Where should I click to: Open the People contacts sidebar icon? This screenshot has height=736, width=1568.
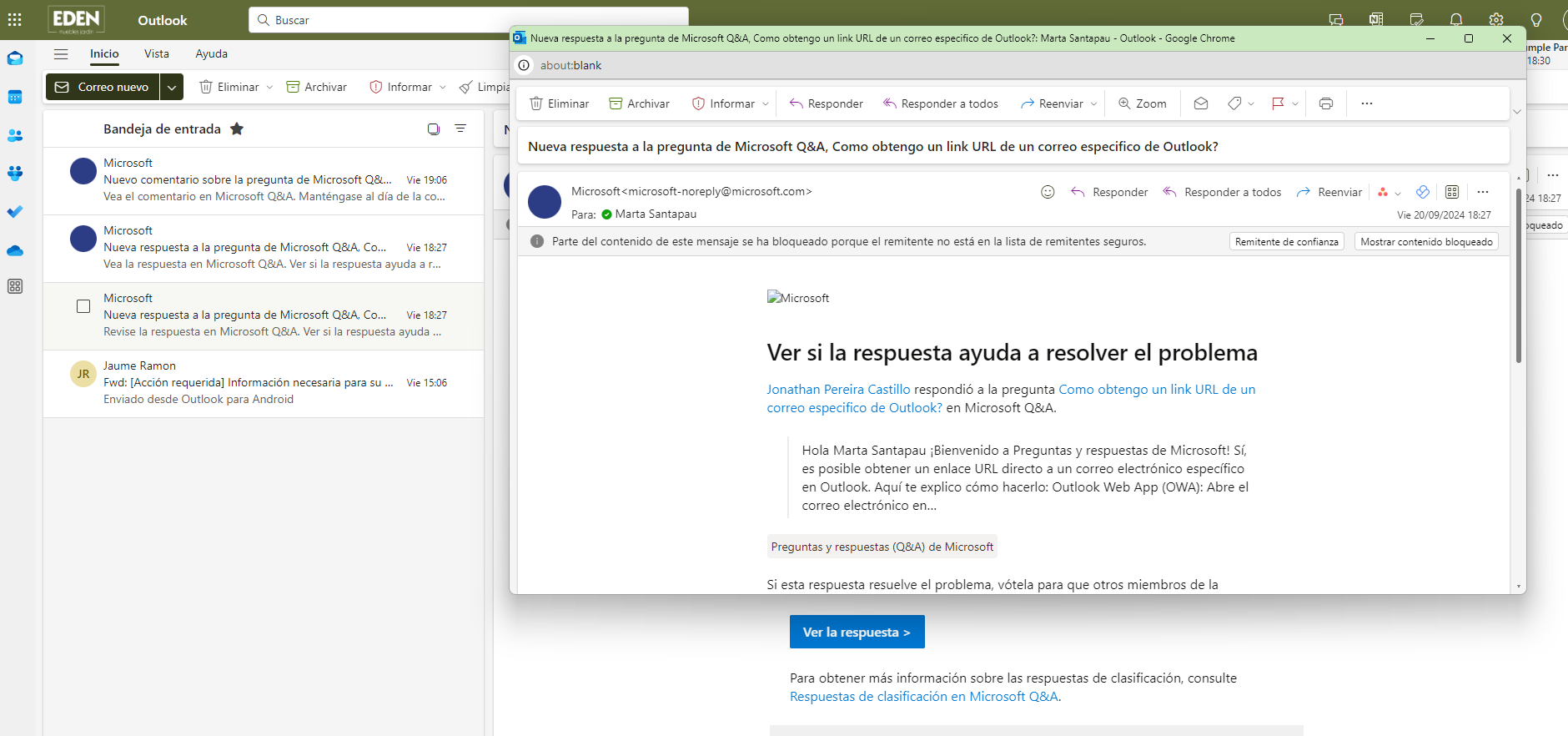(15, 135)
